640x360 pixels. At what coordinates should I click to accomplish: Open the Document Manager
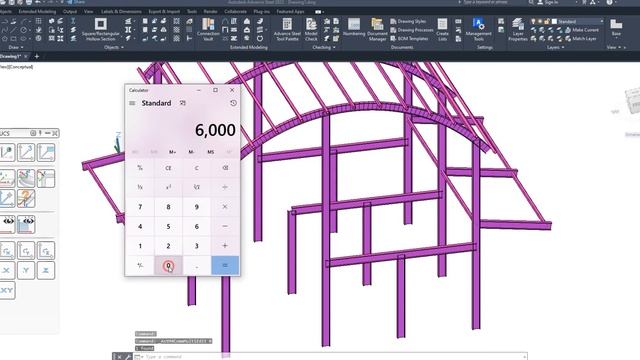(x=377, y=29)
